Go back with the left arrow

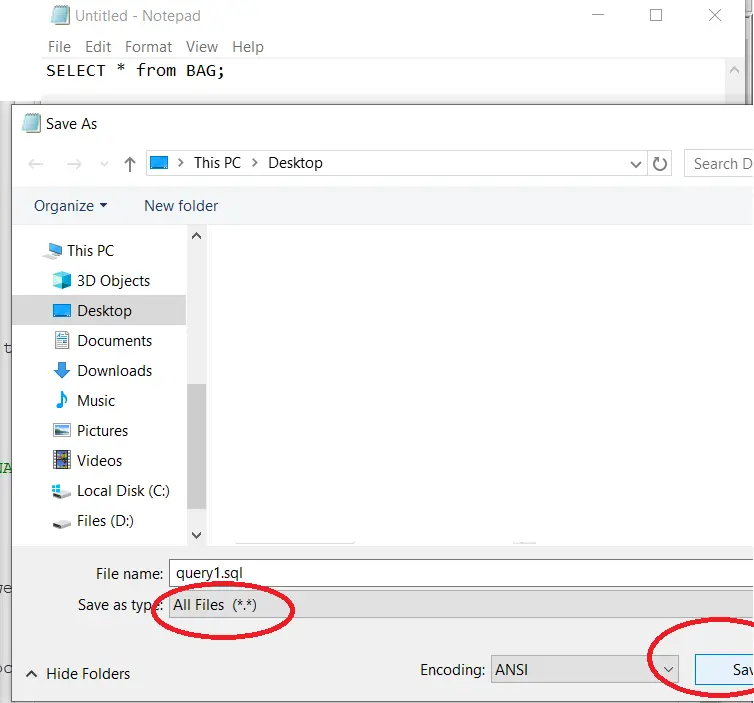[x=36, y=164]
